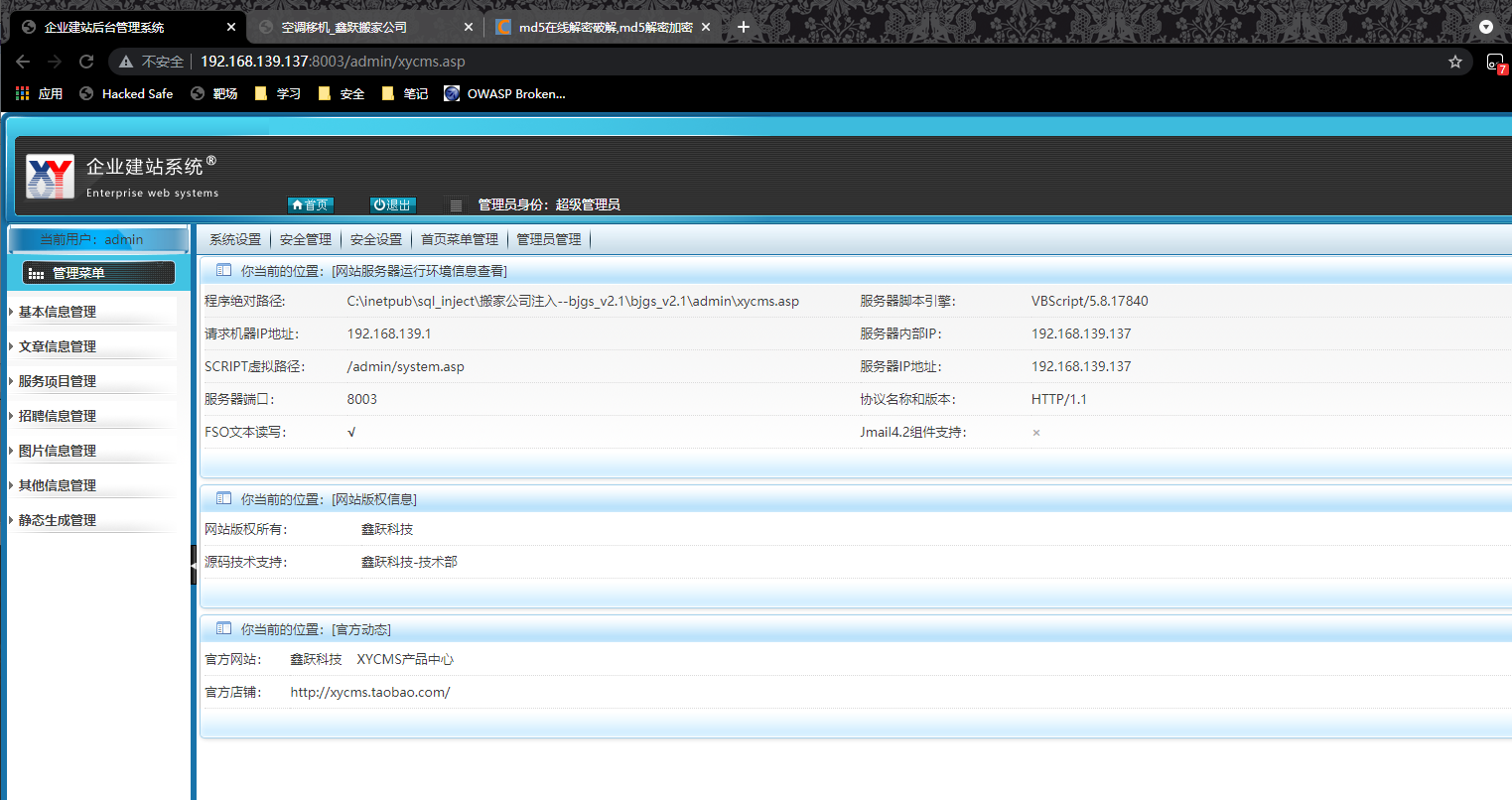Open the 首页菜单管理 menu
This screenshot has height=800, width=1512.
point(460,239)
